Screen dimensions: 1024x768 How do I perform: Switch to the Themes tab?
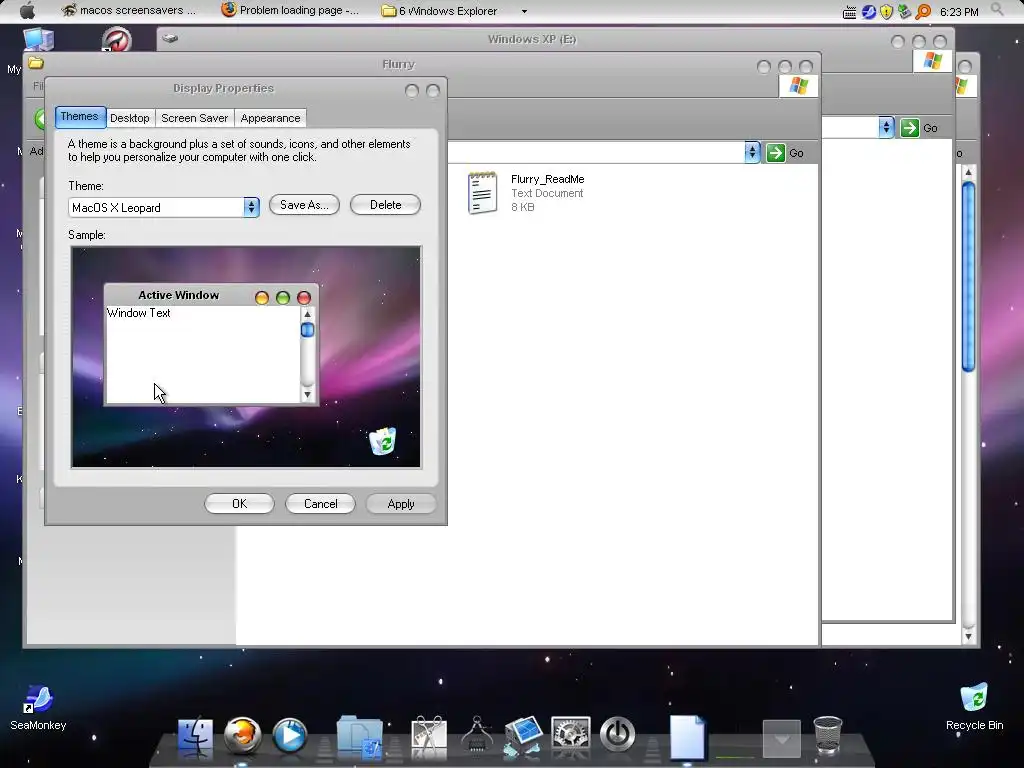(x=79, y=117)
